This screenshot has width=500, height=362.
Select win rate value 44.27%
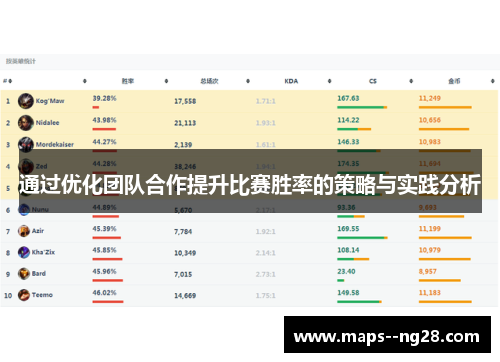tap(104, 142)
